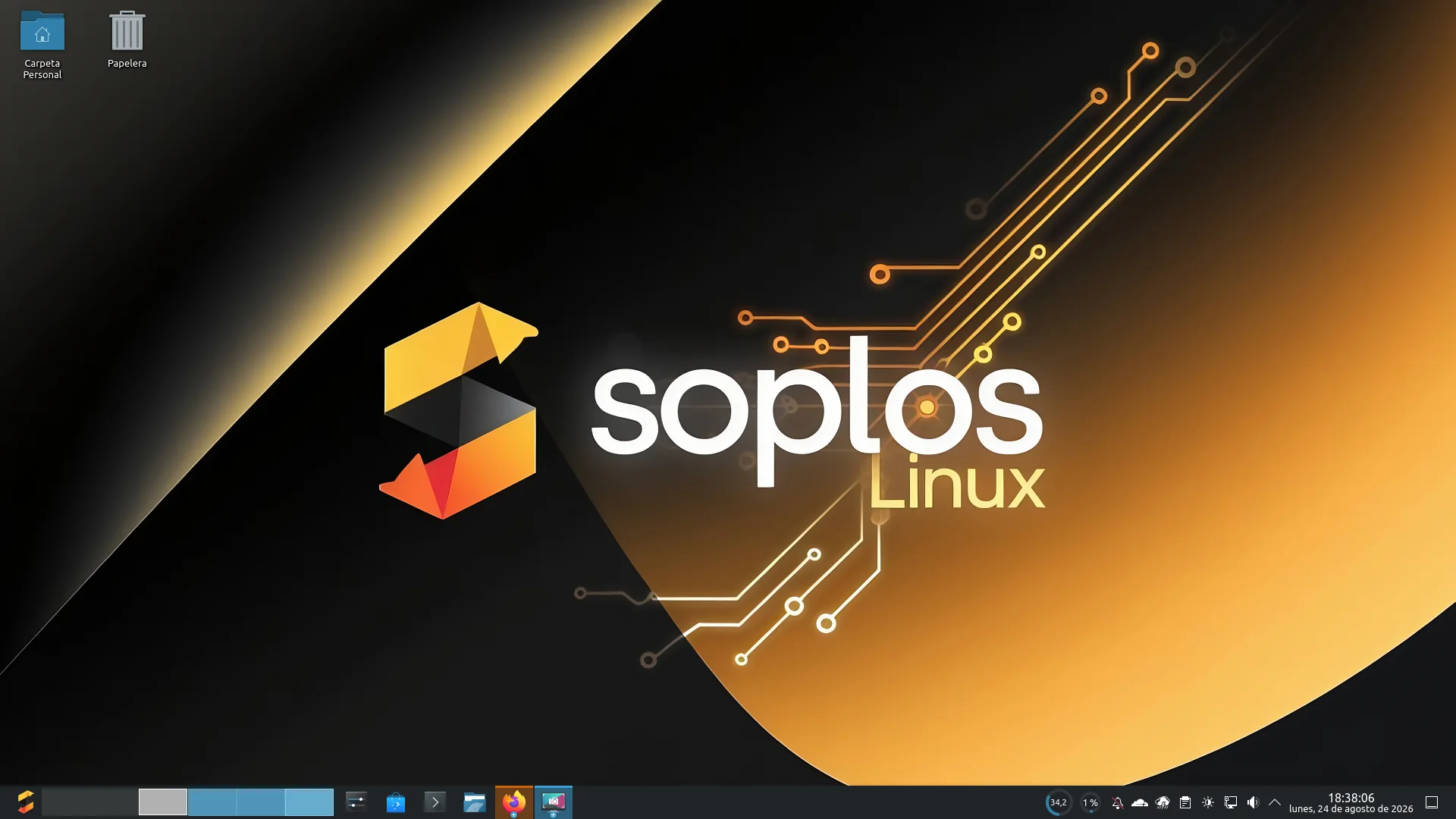Open the cloud sync tray icon
Viewport: 1456px width, 819px height.
[1140, 802]
